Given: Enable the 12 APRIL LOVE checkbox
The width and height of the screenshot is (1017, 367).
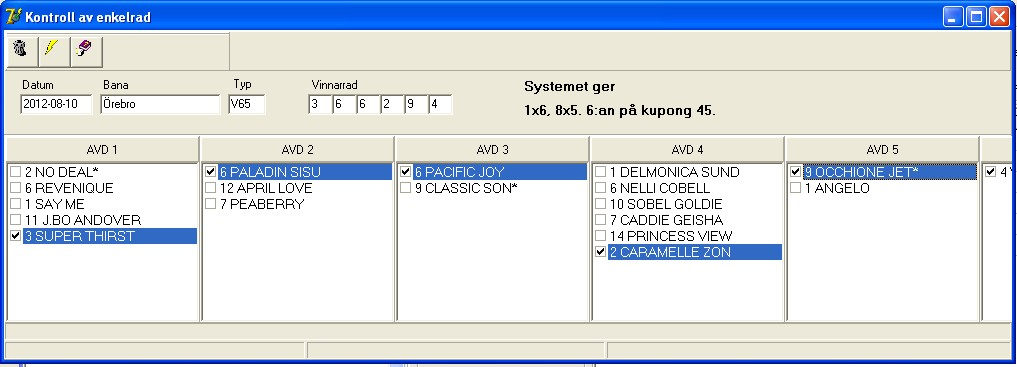Looking at the screenshot, I should point(210,188).
